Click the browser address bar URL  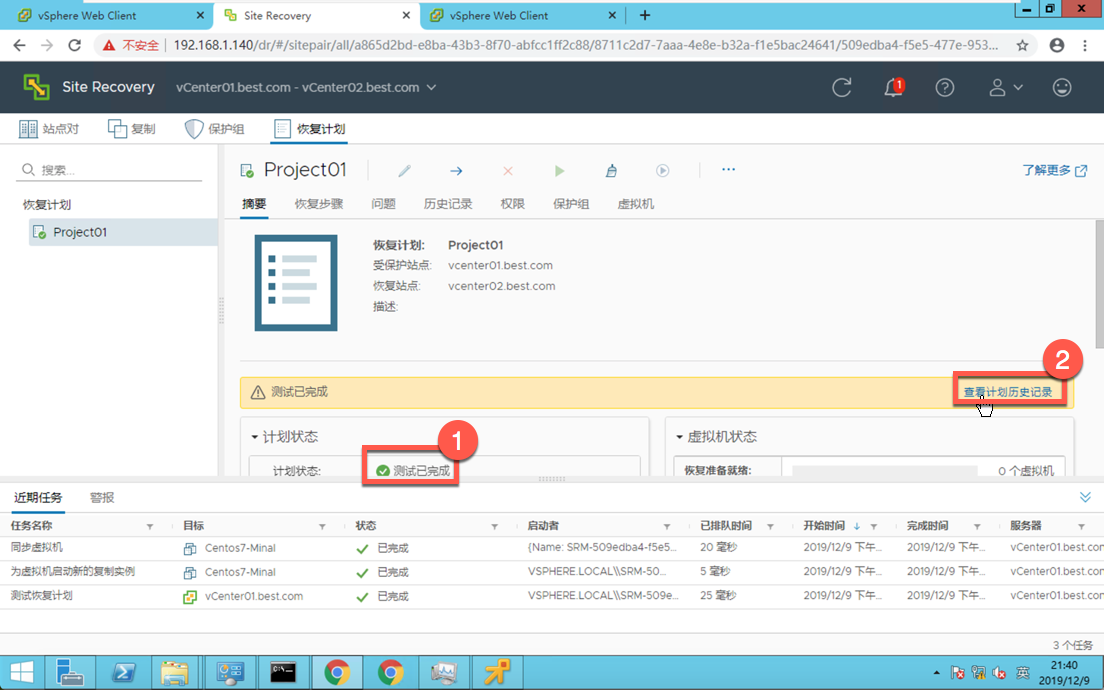tap(586, 46)
